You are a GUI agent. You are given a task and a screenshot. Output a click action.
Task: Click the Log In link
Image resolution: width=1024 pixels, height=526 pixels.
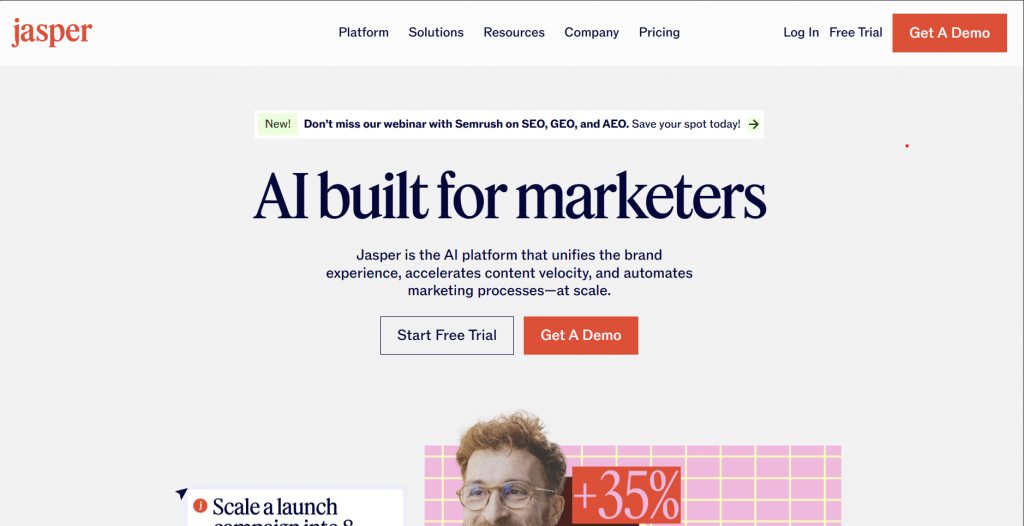click(x=801, y=32)
